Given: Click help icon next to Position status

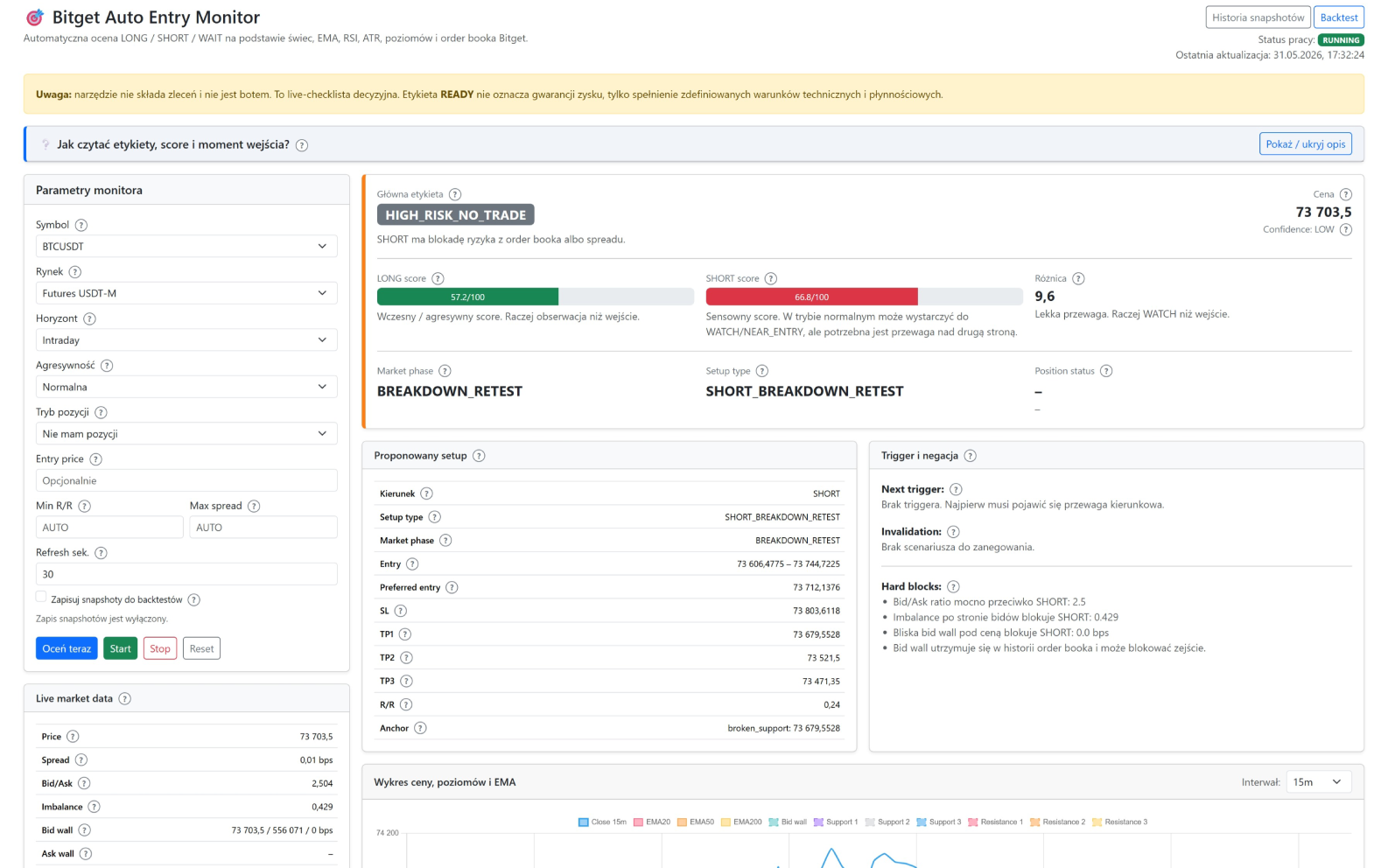Looking at the screenshot, I should pos(1106,371).
